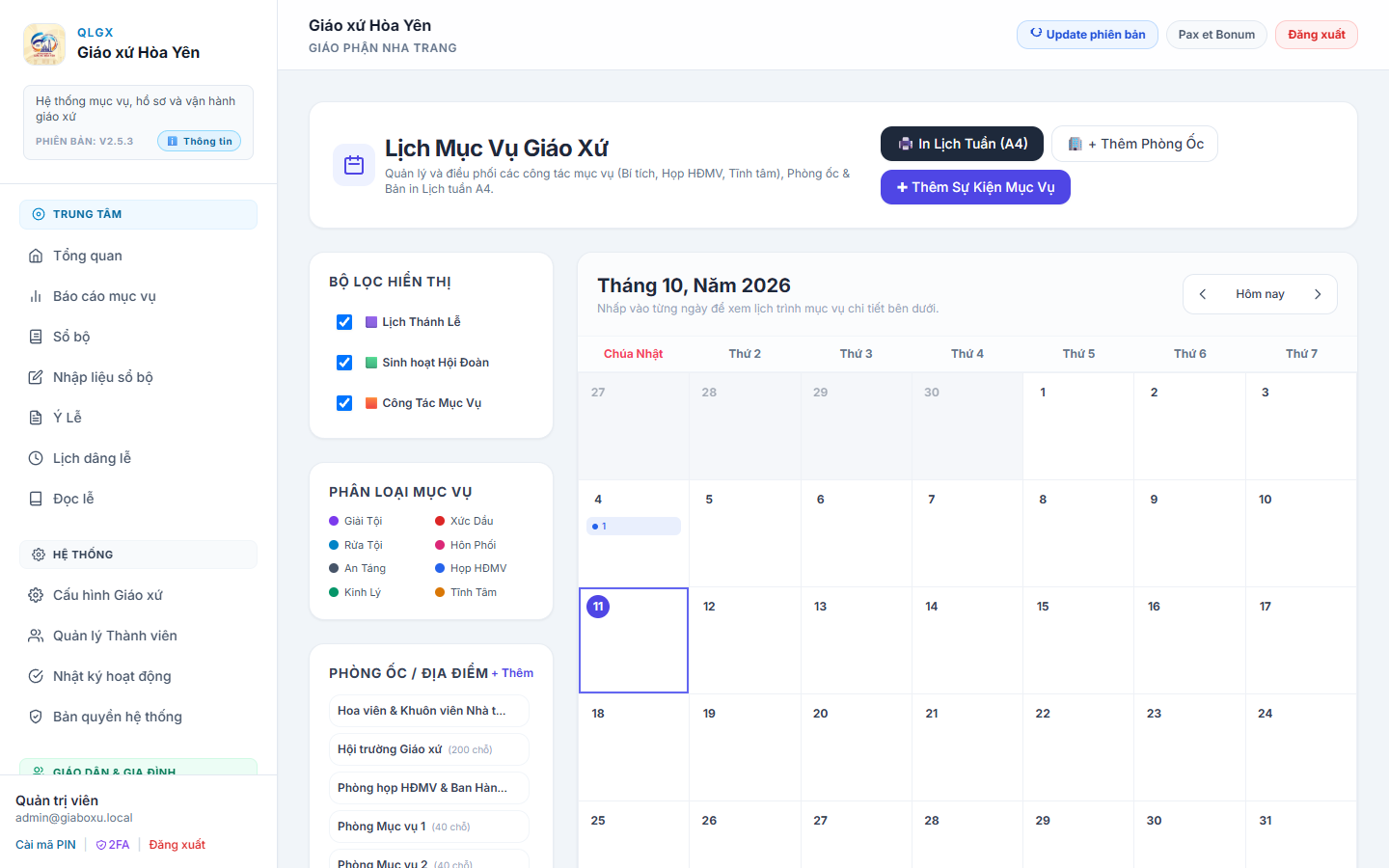Click the Đọc lễ book icon
This screenshot has width=1389, height=868.
(36, 499)
